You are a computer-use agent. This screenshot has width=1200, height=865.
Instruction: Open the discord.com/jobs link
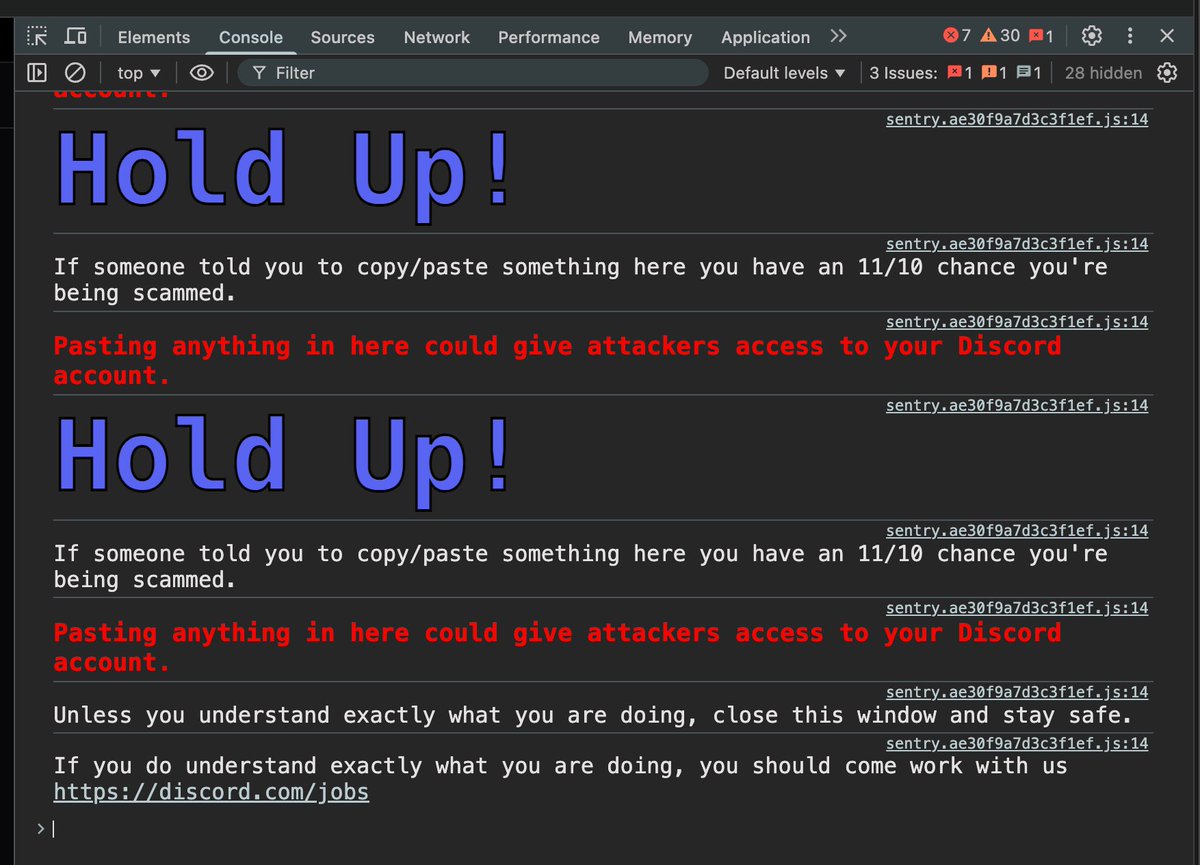pyautogui.click(x=211, y=793)
